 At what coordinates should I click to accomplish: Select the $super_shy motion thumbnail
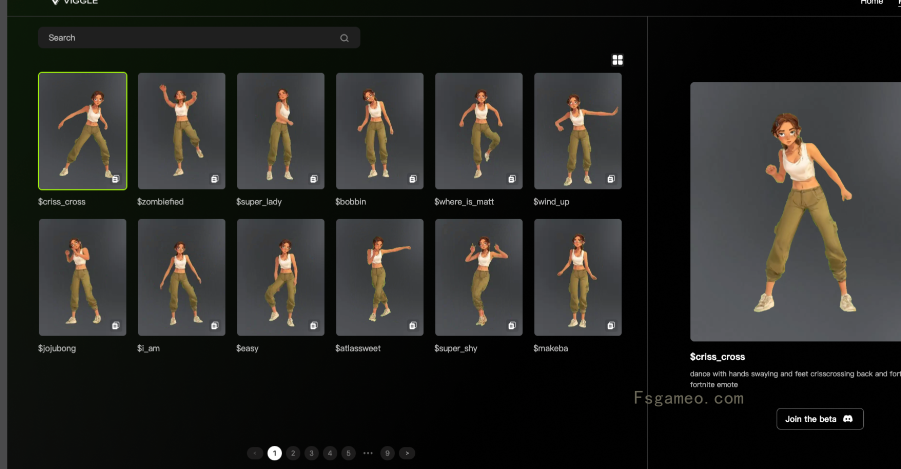click(479, 277)
